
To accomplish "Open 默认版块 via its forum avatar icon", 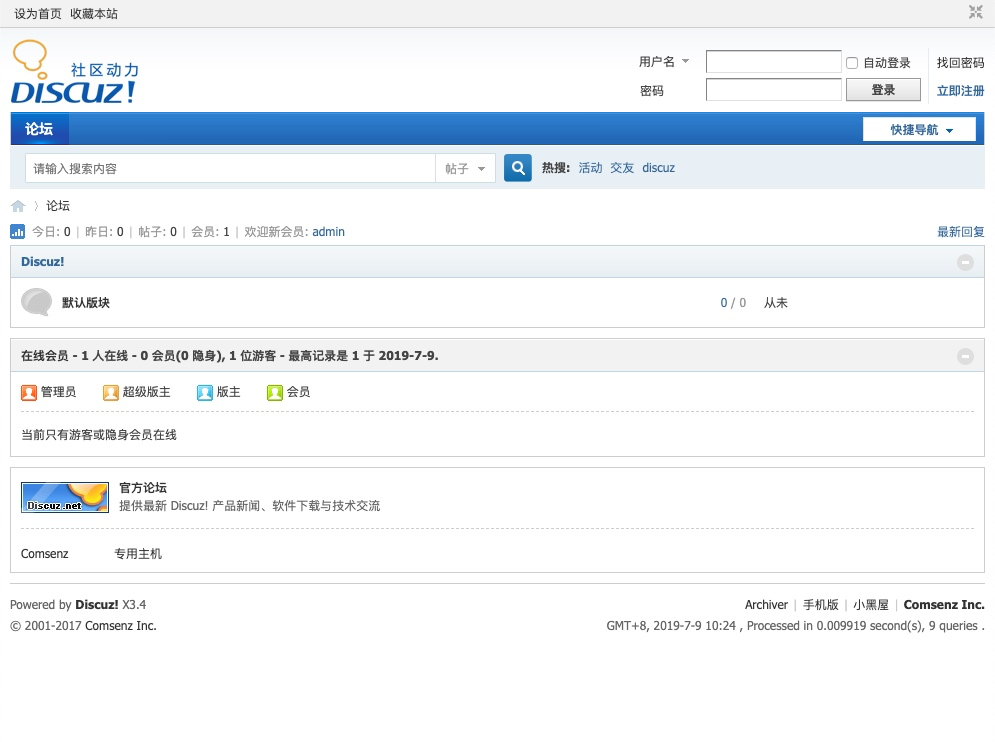I will pyautogui.click(x=36, y=302).
